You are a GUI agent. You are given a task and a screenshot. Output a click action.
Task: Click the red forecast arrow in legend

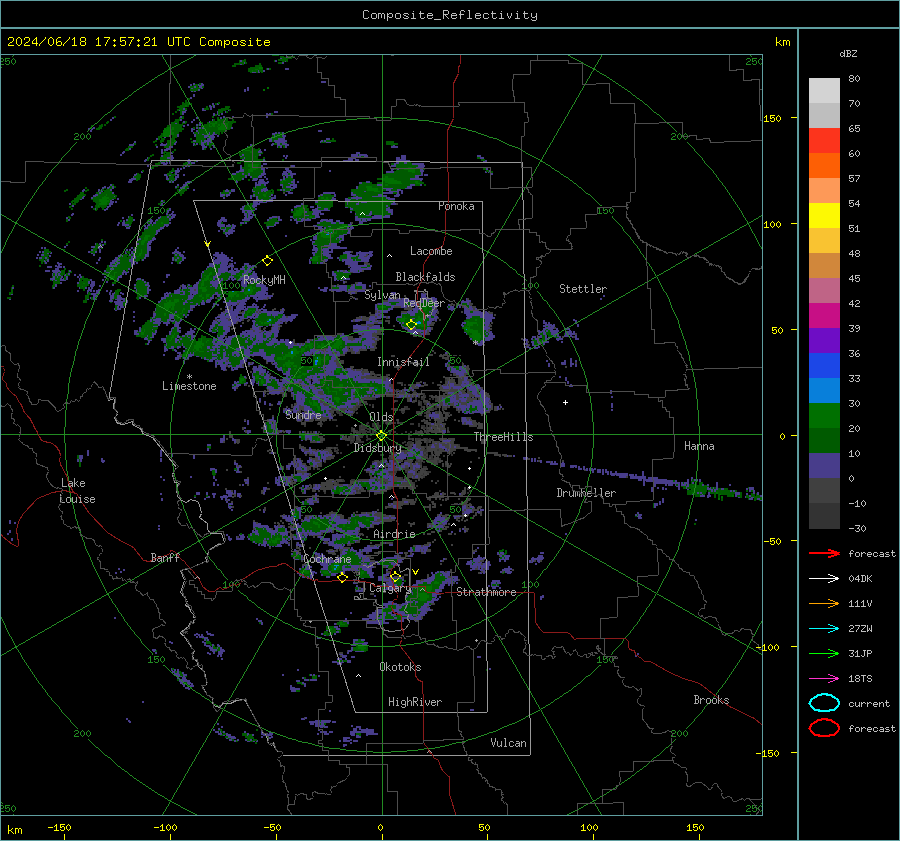coord(824,553)
